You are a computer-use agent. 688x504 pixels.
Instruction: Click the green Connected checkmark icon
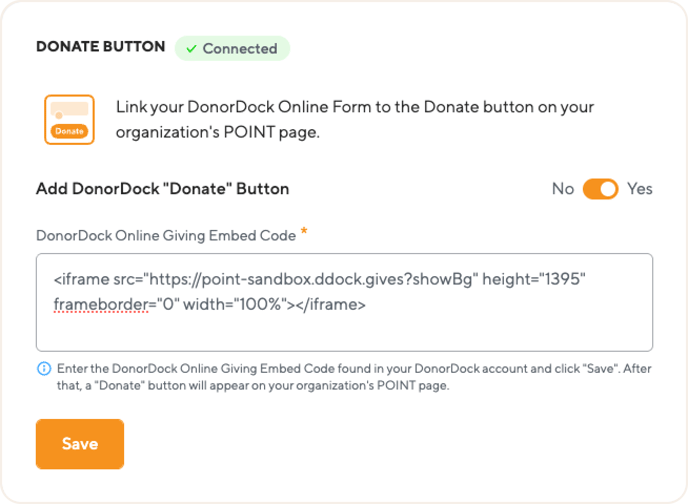[189, 48]
